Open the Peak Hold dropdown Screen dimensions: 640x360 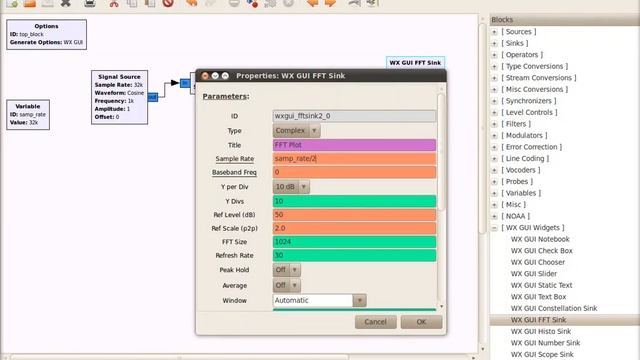click(287, 270)
